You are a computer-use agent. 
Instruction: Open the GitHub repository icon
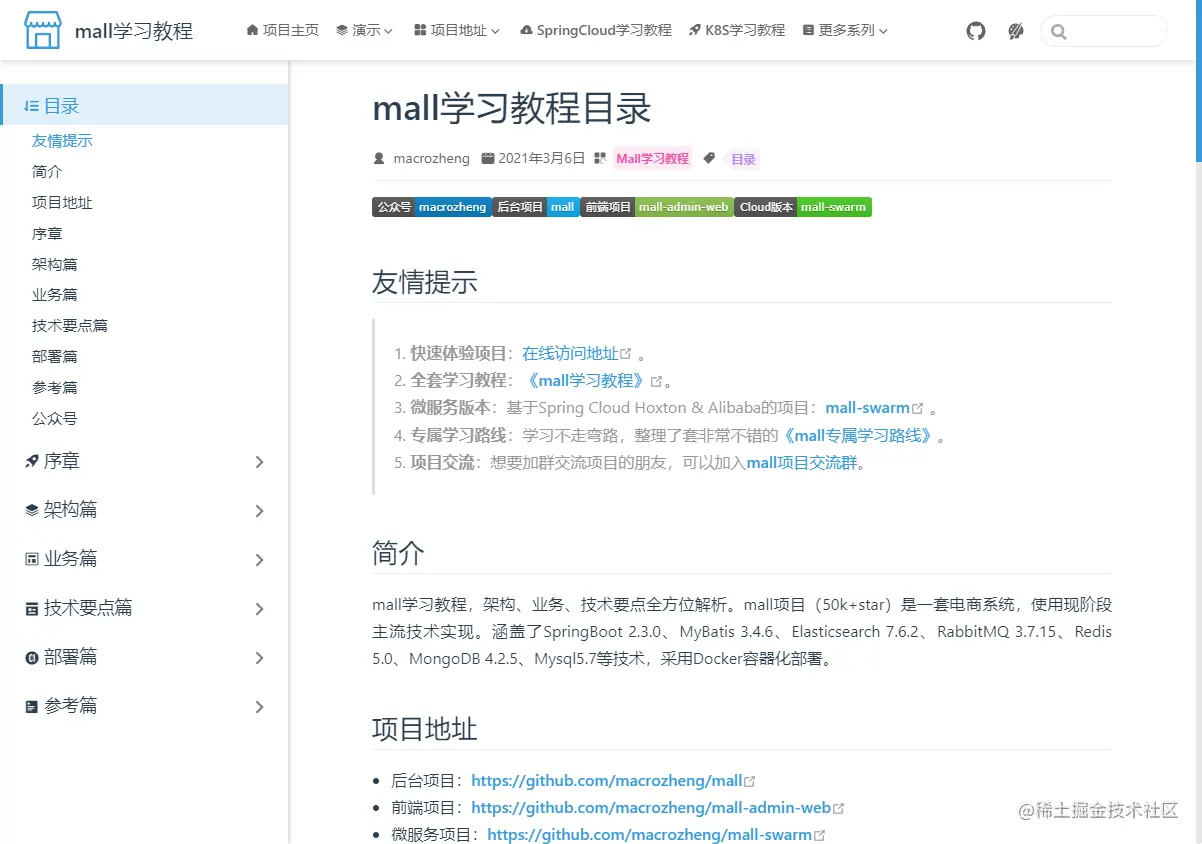976,31
